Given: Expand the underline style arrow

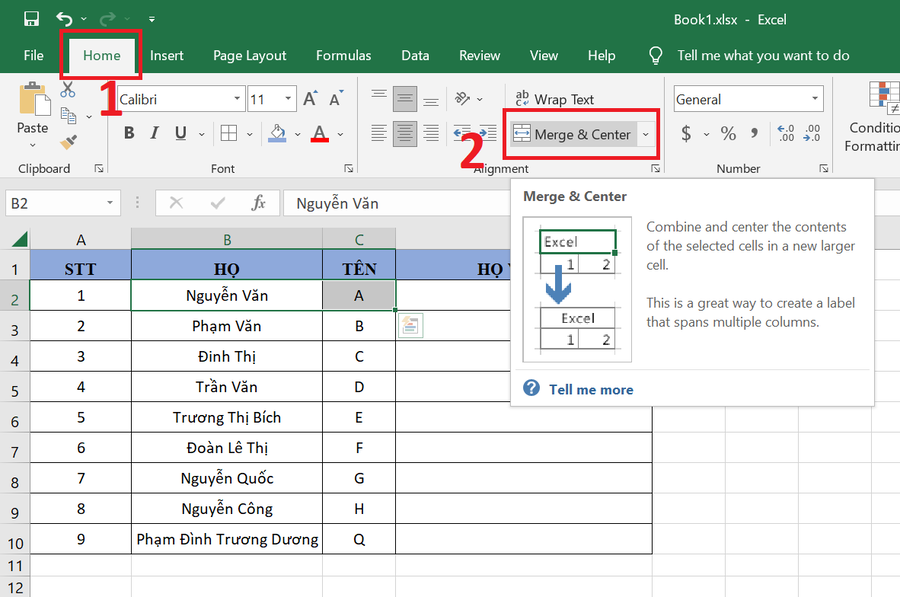Looking at the screenshot, I should (x=201, y=134).
